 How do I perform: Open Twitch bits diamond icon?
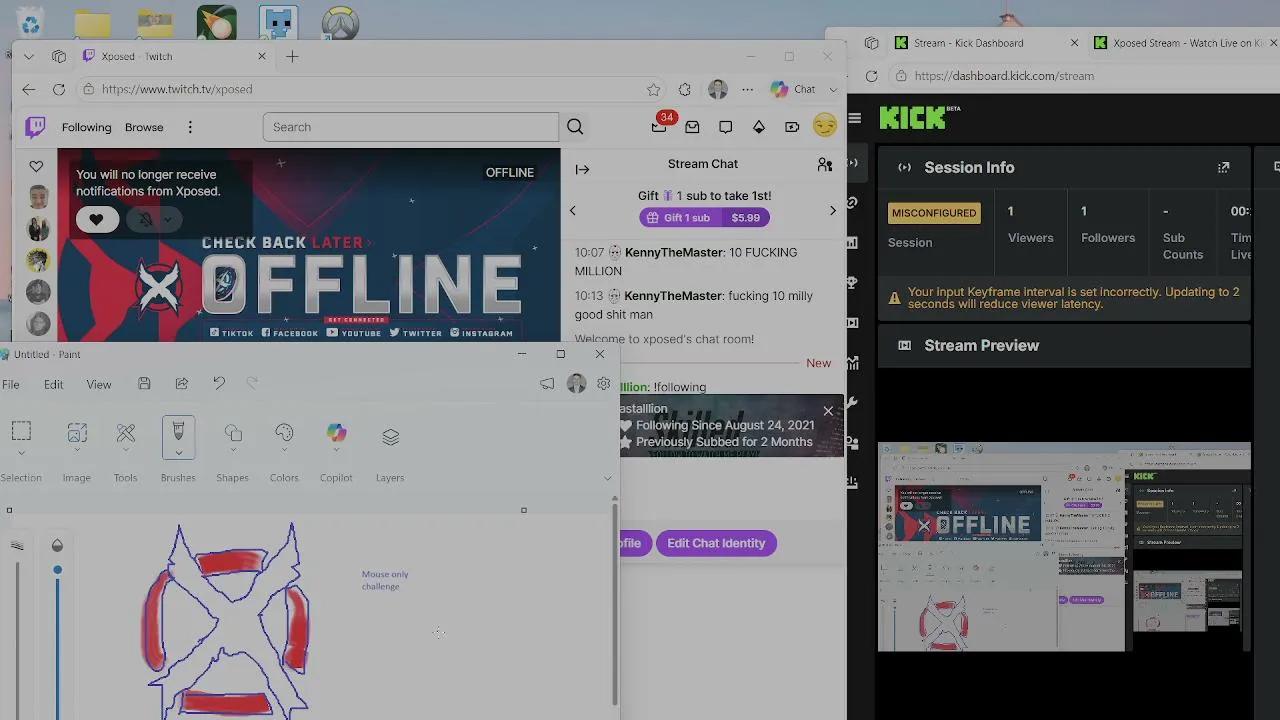pyautogui.click(x=759, y=127)
